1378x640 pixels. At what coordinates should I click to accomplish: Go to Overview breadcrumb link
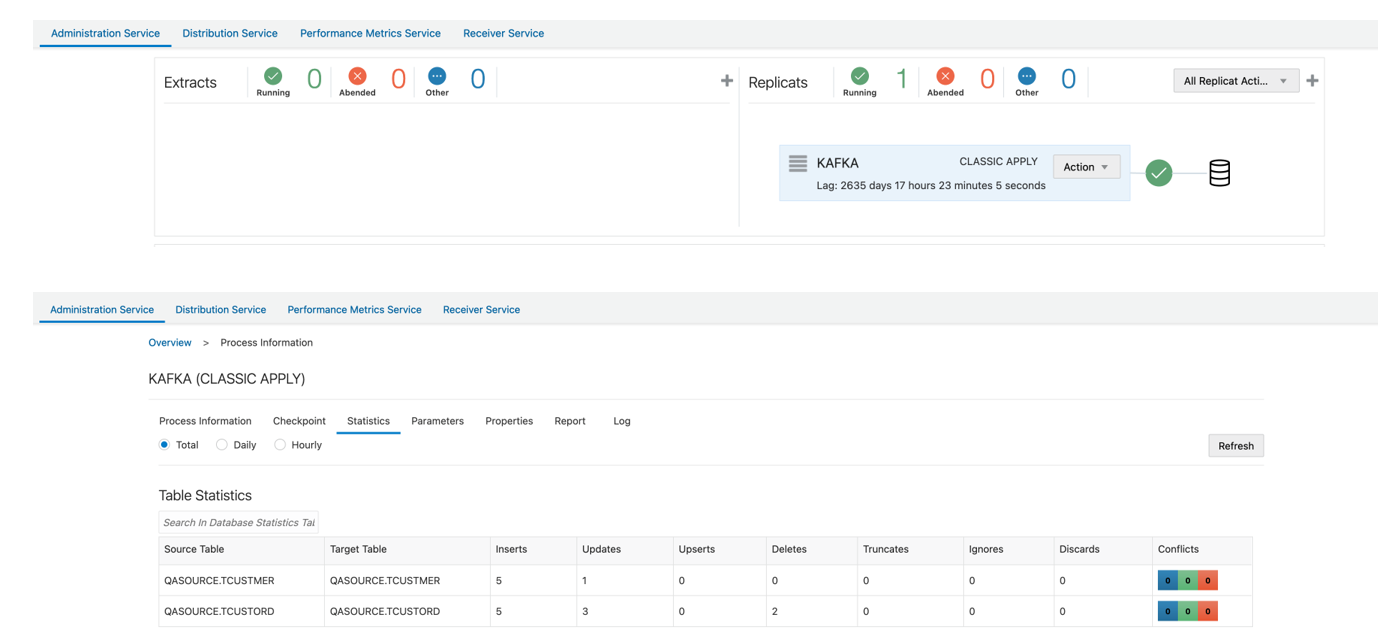pyautogui.click(x=170, y=342)
